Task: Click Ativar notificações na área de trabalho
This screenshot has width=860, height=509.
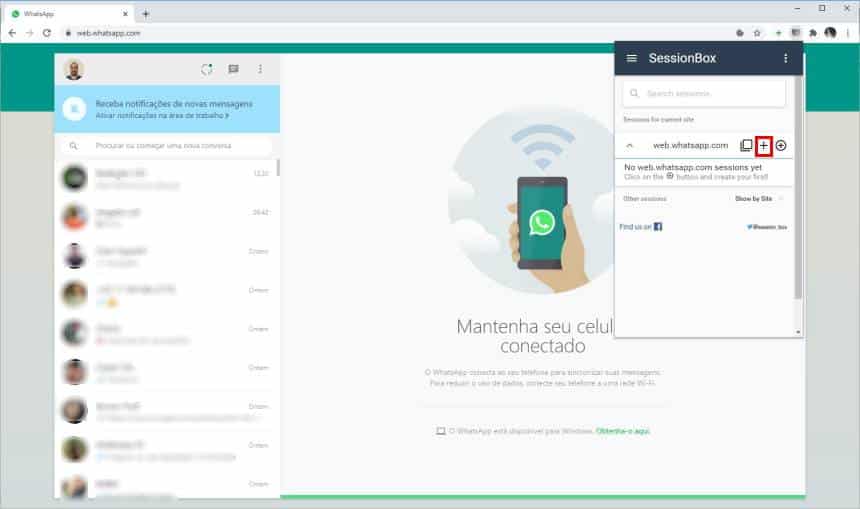Action: click(162, 116)
